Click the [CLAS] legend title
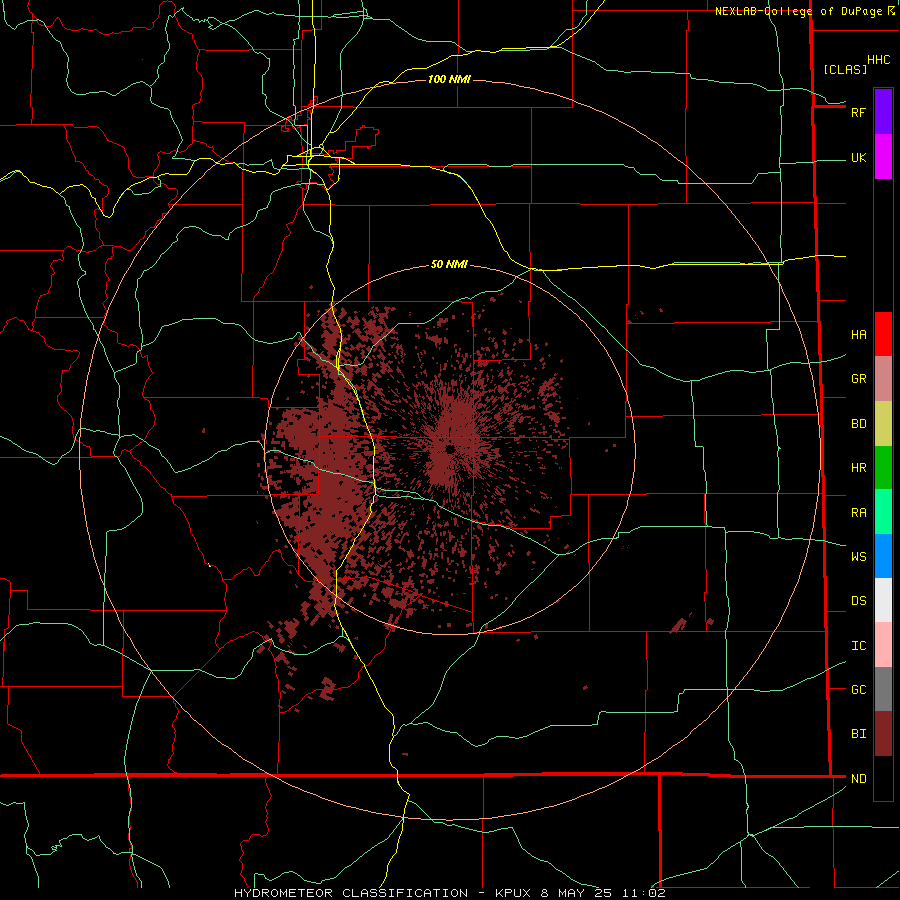 coord(845,69)
